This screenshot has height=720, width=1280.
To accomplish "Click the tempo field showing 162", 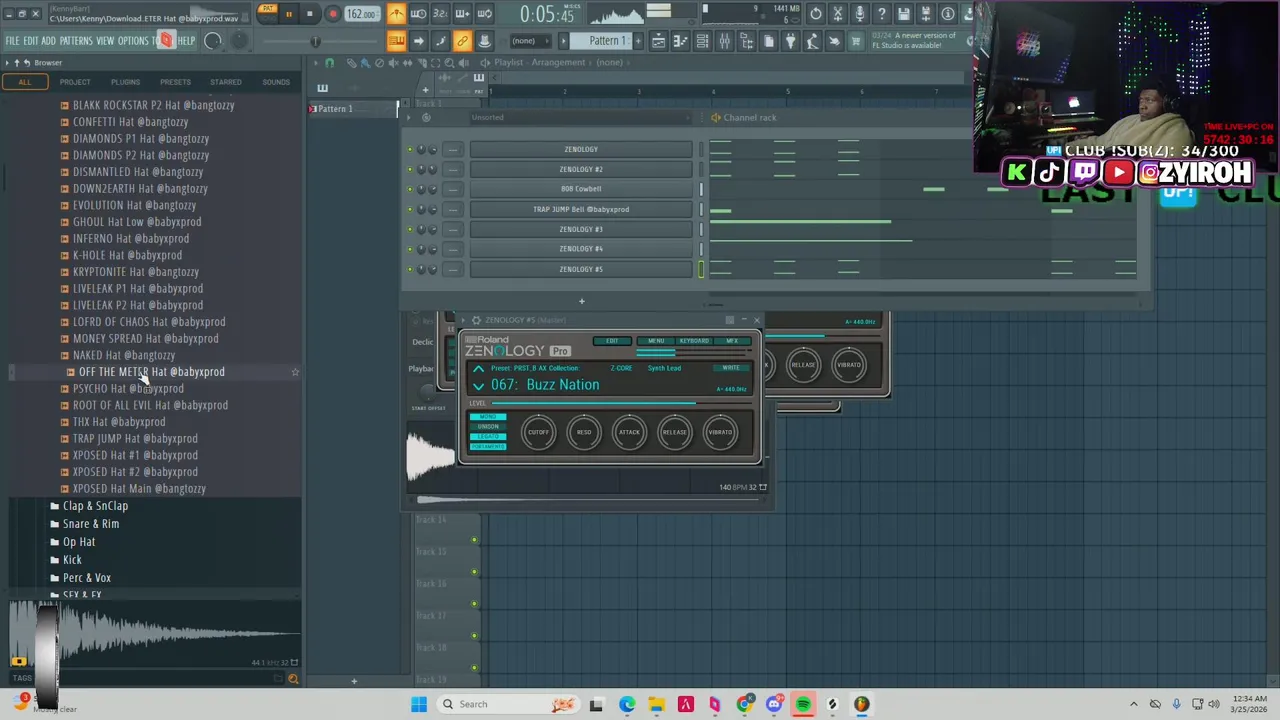I will 361,14.
